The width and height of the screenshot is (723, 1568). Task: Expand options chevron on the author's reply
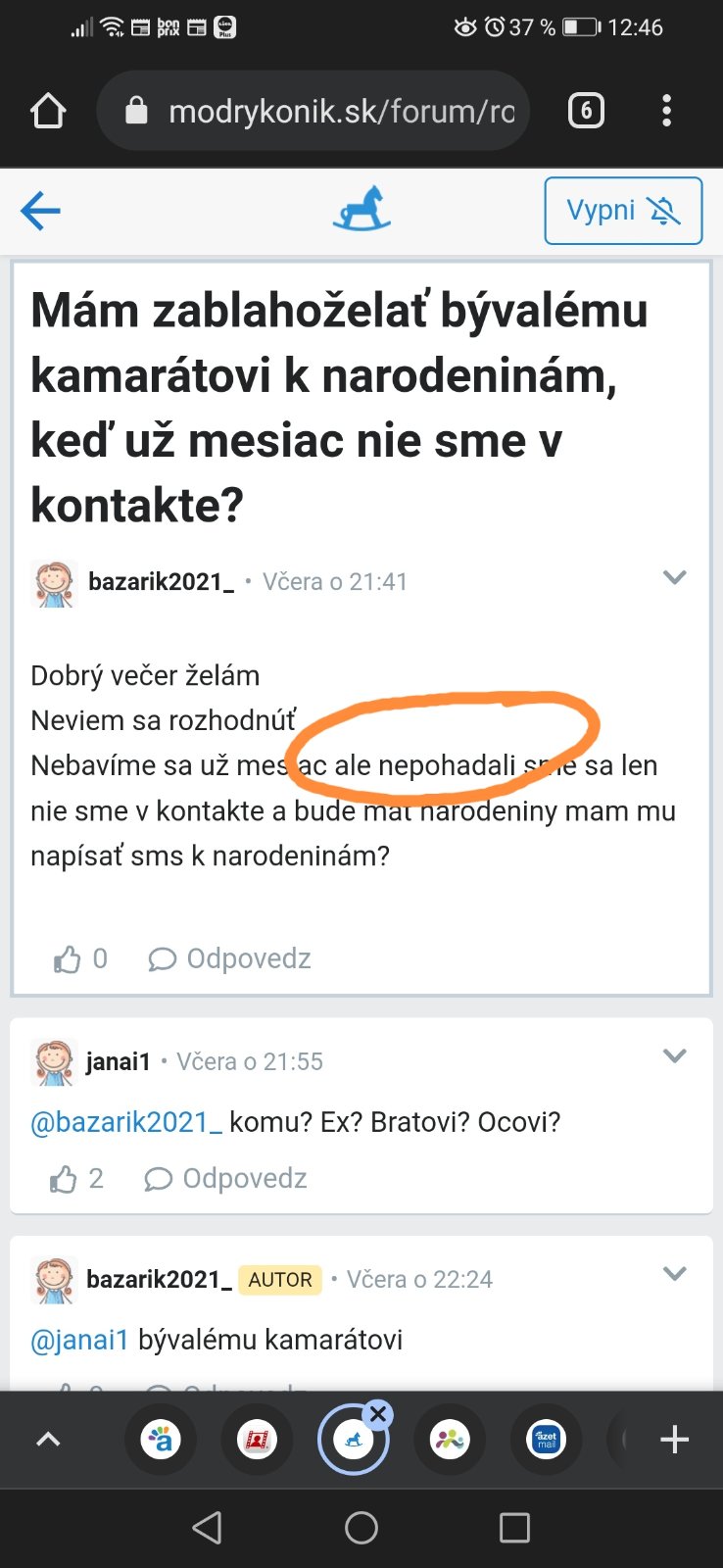pyautogui.click(x=675, y=1274)
